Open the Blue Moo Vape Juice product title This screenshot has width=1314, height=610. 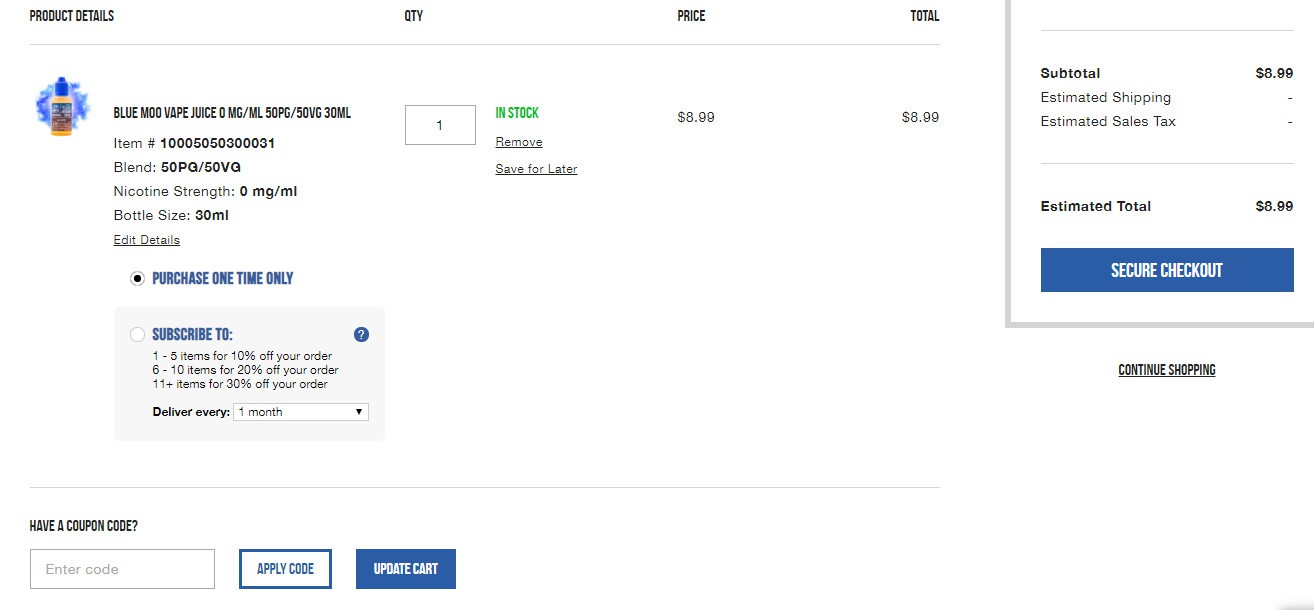click(232, 113)
